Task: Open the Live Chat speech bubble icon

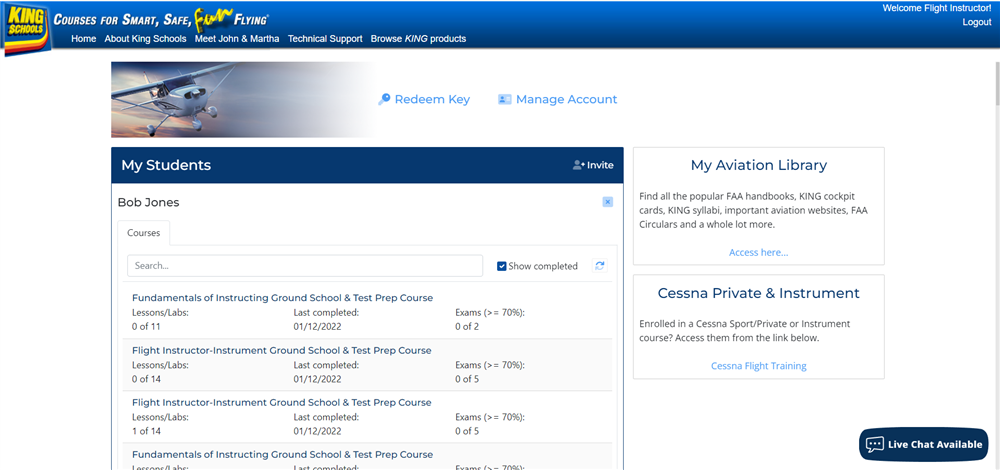Action: (x=875, y=444)
